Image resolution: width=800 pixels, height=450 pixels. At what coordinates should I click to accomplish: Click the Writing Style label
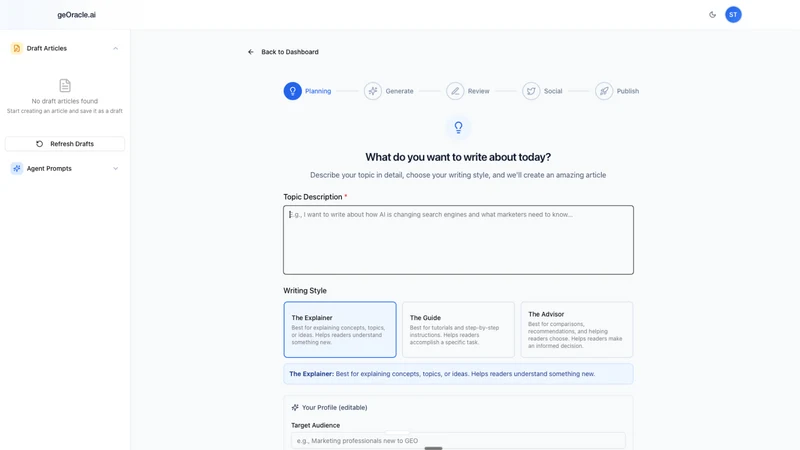305,291
